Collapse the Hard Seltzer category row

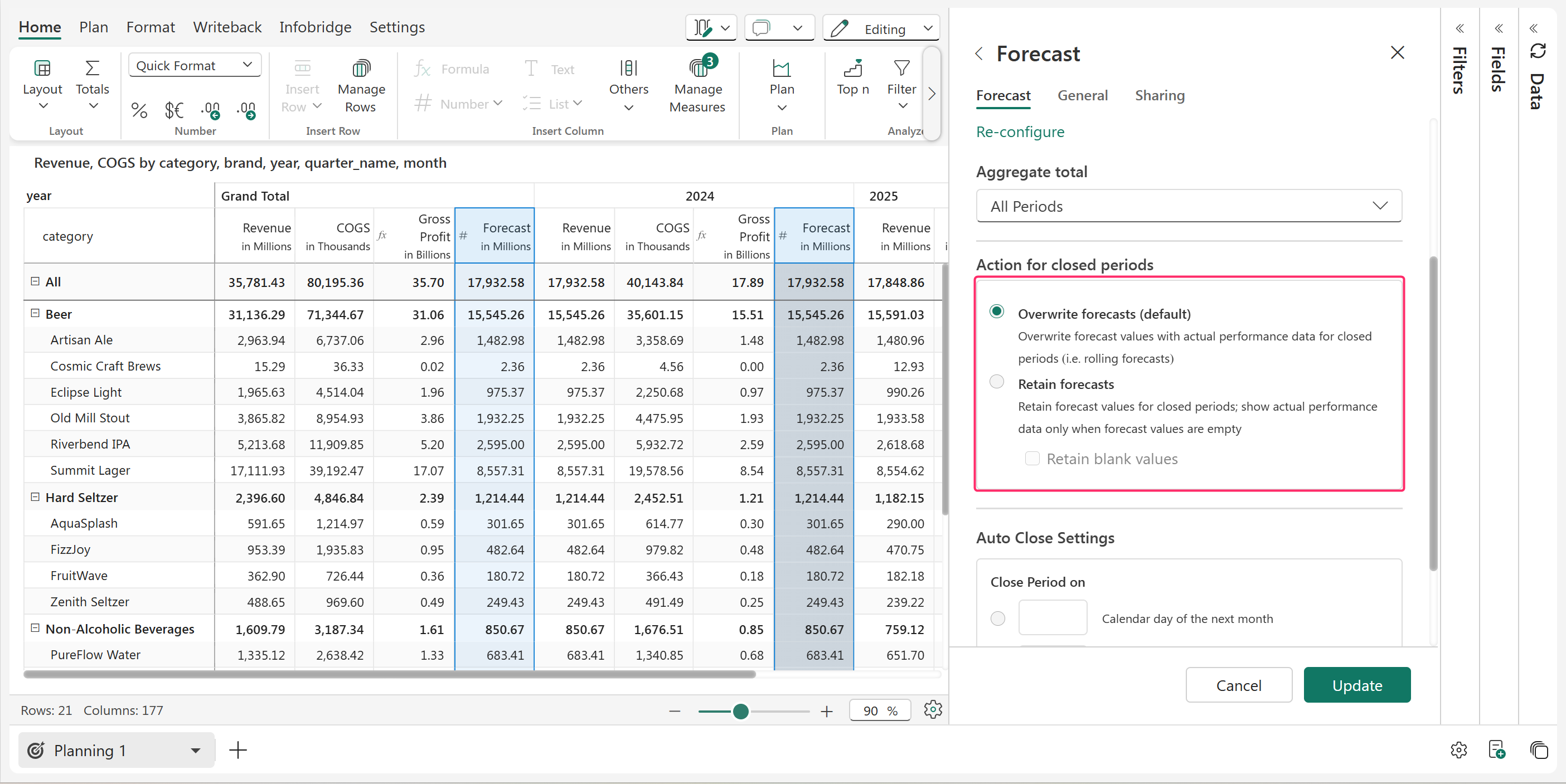tap(35, 497)
